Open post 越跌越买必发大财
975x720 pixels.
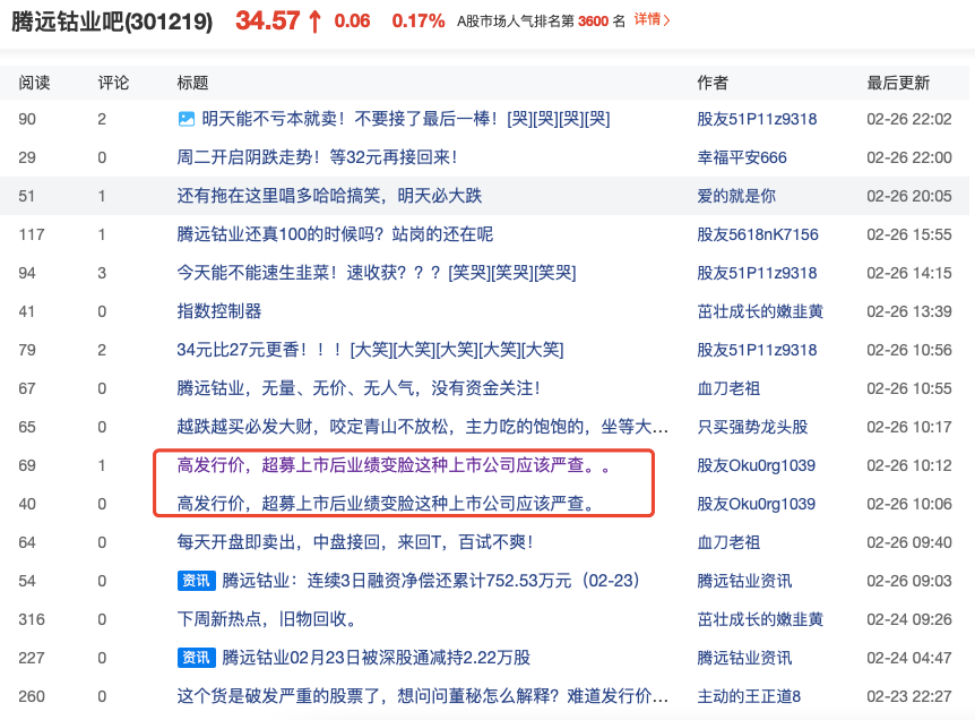(x=423, y=427)
